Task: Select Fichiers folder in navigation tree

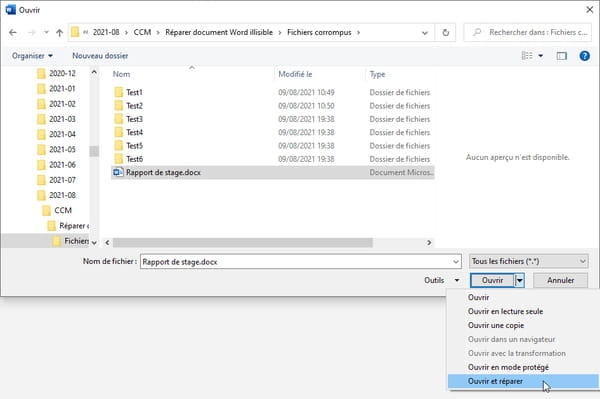Action: (70, 241)
